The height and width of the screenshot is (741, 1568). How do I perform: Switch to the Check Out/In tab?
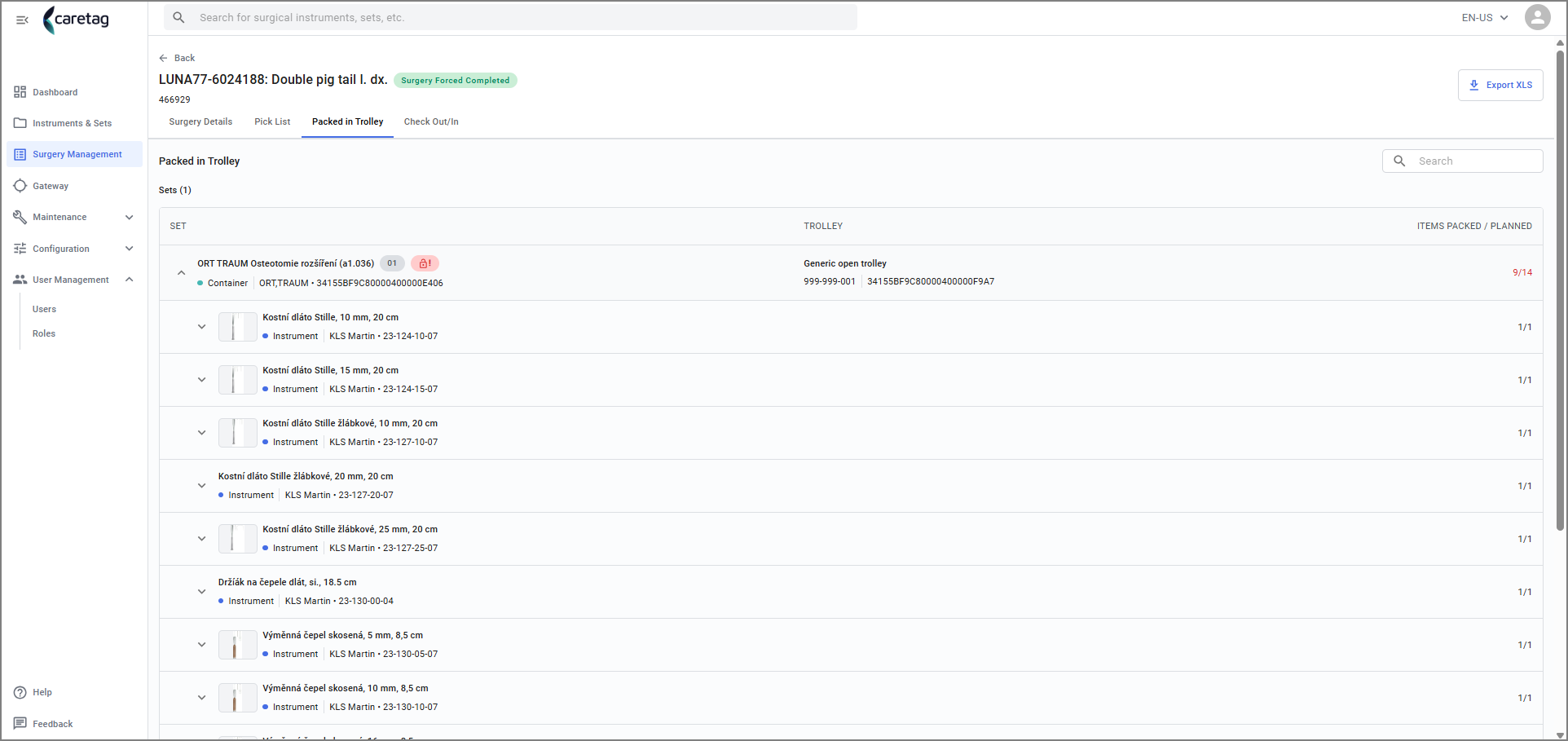click(431, 121)
